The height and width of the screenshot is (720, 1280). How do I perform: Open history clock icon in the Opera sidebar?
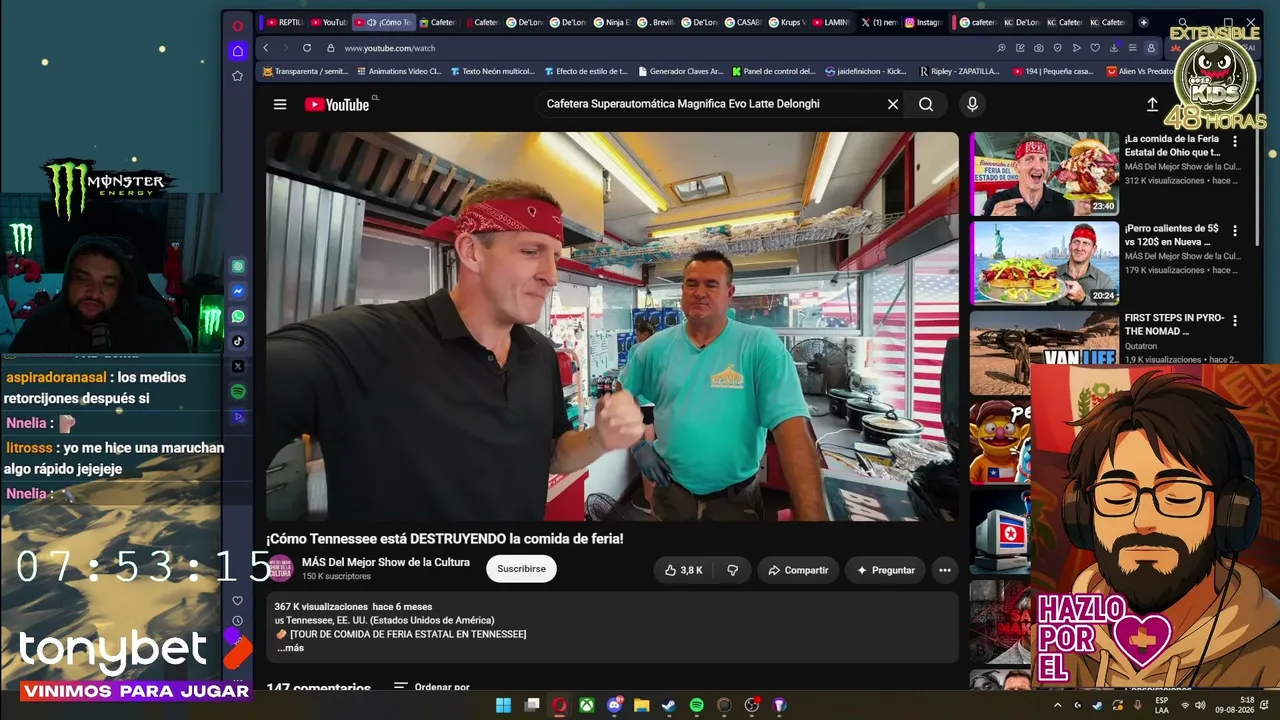(x=238, y=621)
